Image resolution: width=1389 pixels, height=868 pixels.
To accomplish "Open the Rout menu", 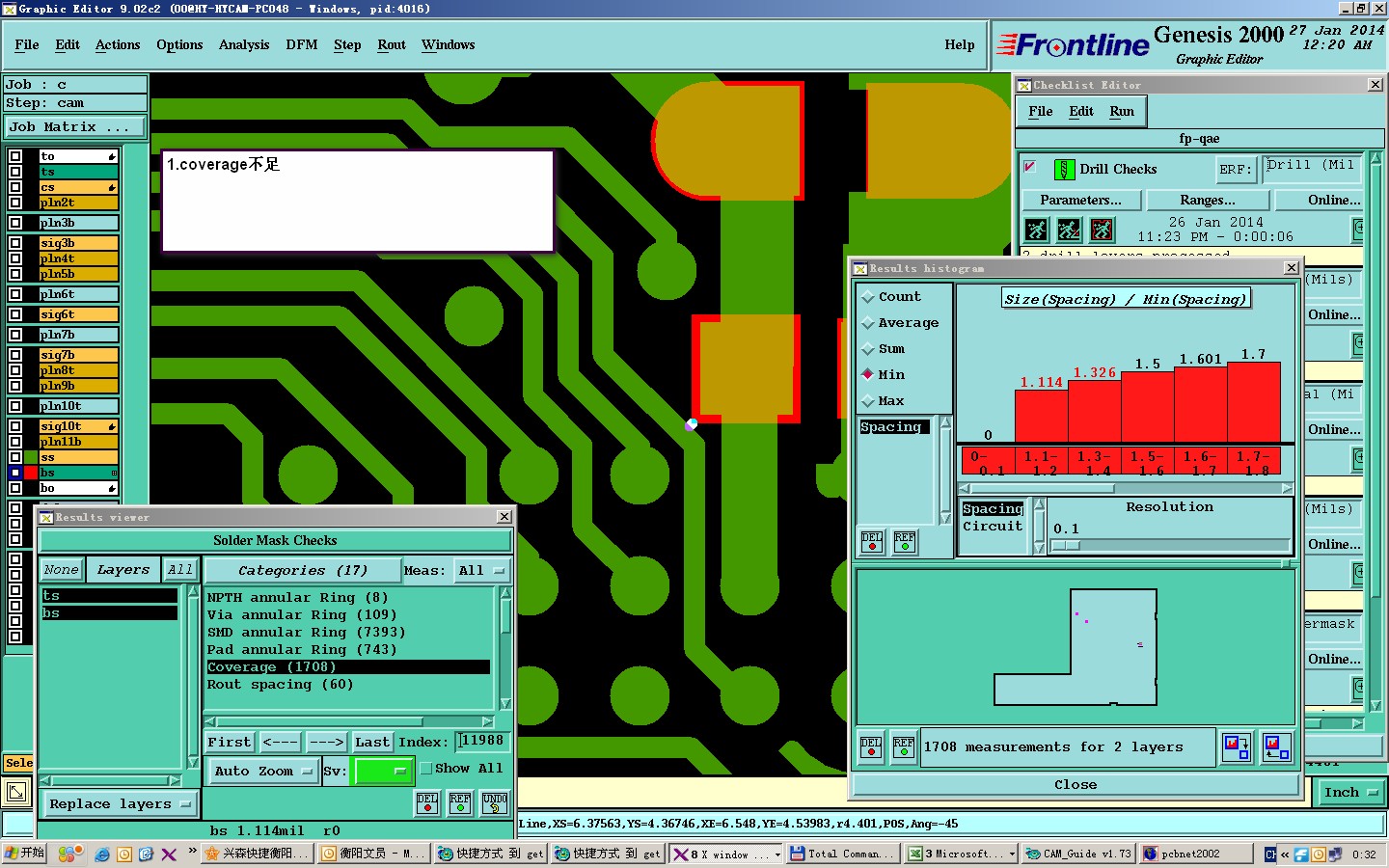I will pyautogui.click(x=392, y=45).
